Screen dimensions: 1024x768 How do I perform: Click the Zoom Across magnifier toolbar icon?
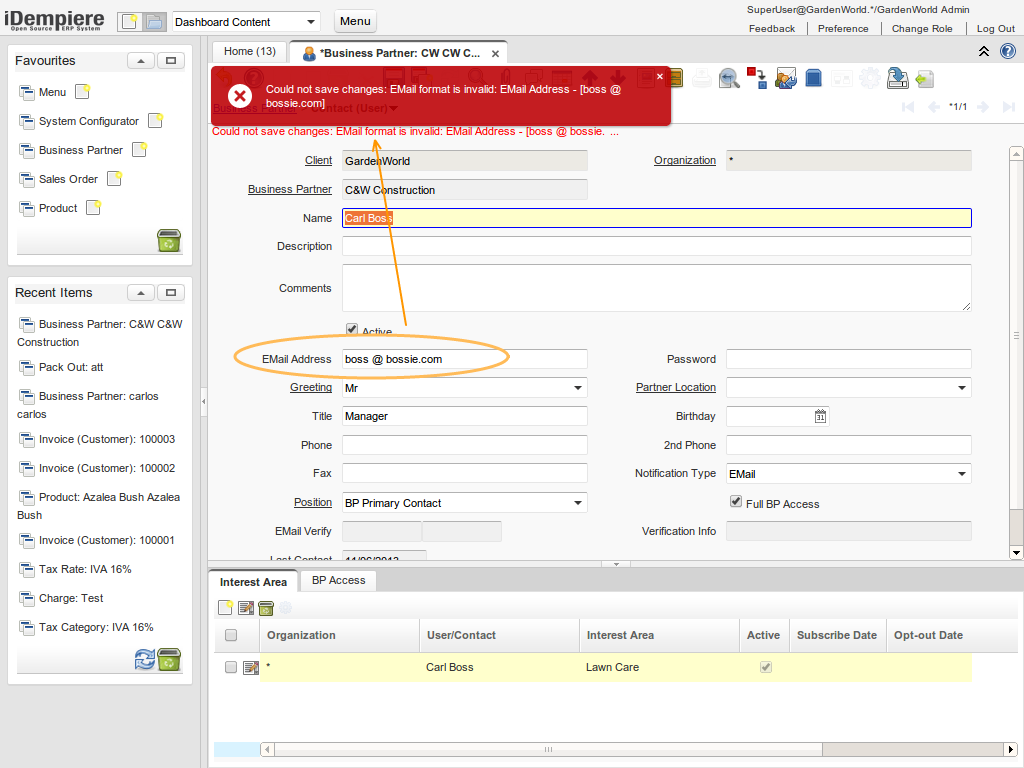pyautogui.click(x=729, y=78)
